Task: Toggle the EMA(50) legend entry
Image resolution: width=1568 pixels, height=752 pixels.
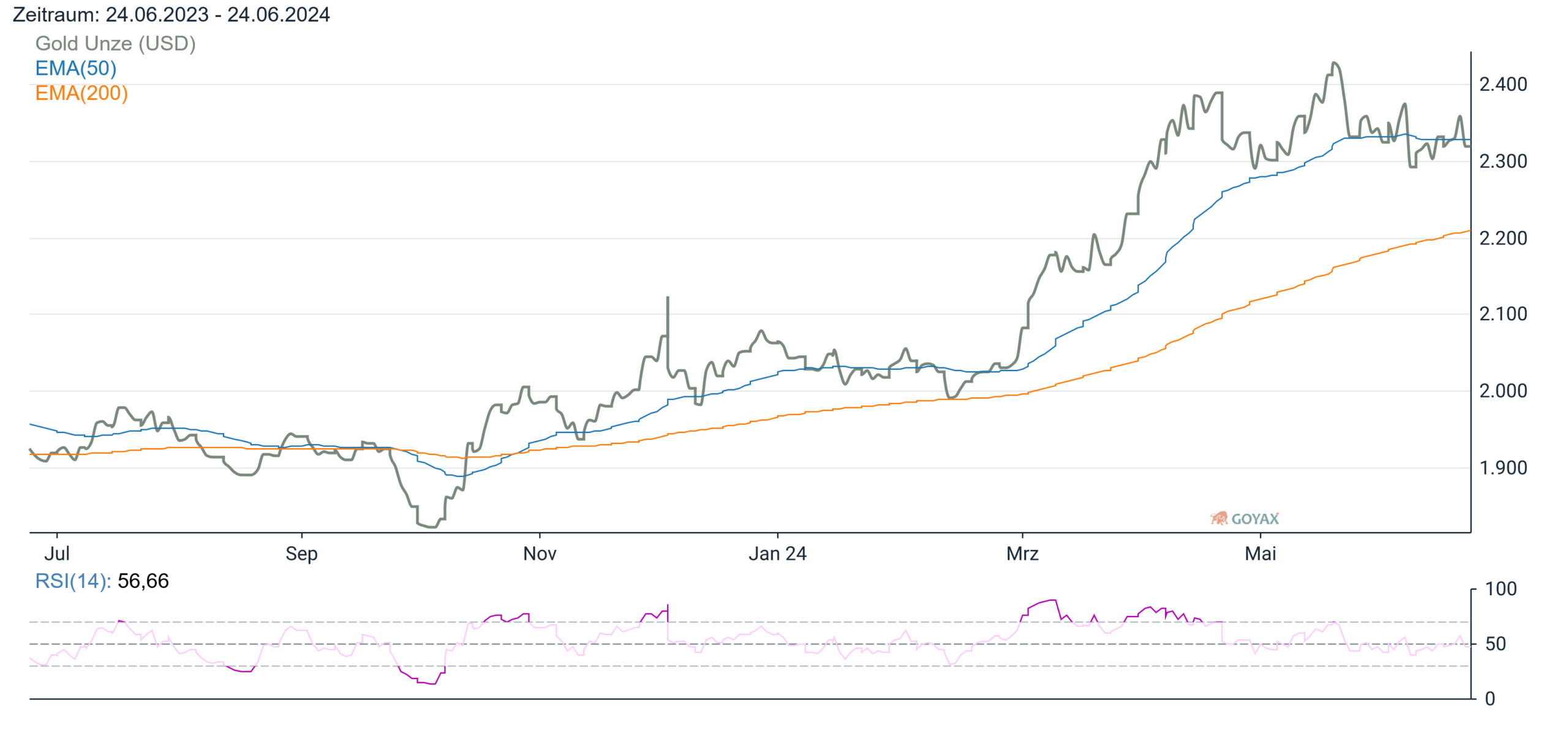Action: [76, 68]
